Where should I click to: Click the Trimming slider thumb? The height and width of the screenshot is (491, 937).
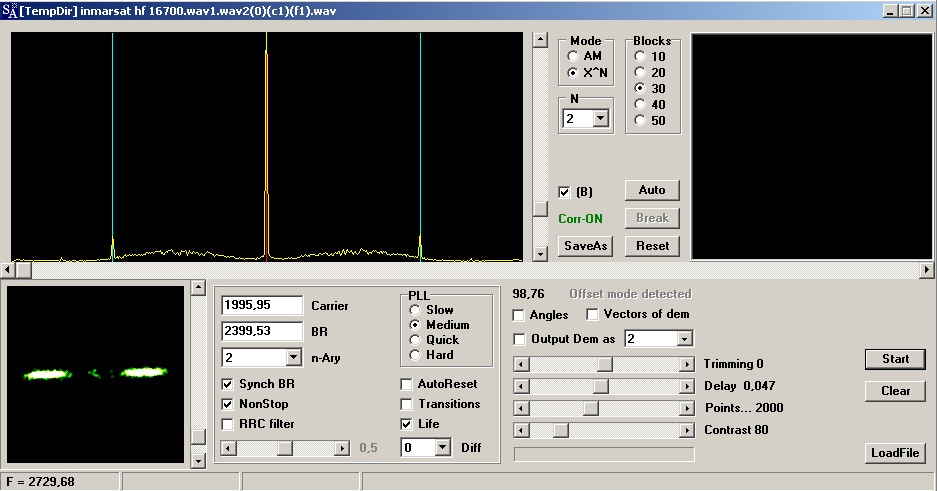pos(605,364)
